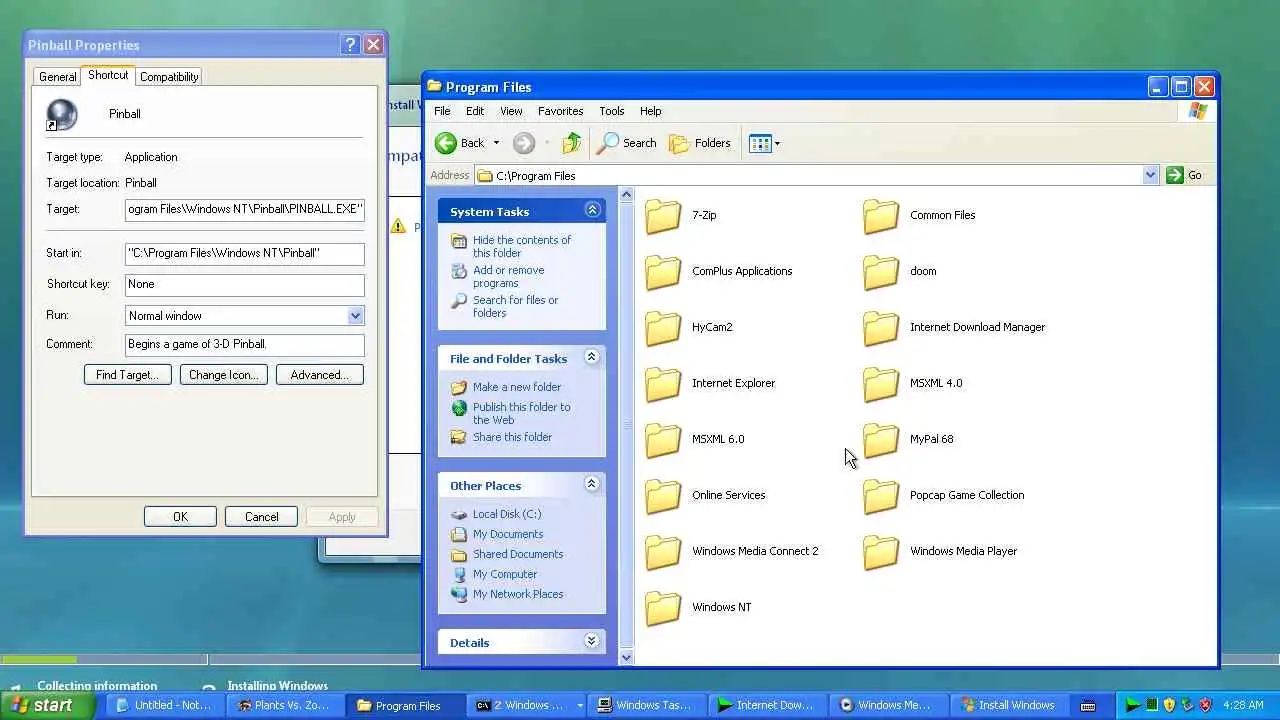This screenshot has width=1280, height=720.
Task: Open the address bar dropdown arrow
Action: click(1150, 175)
